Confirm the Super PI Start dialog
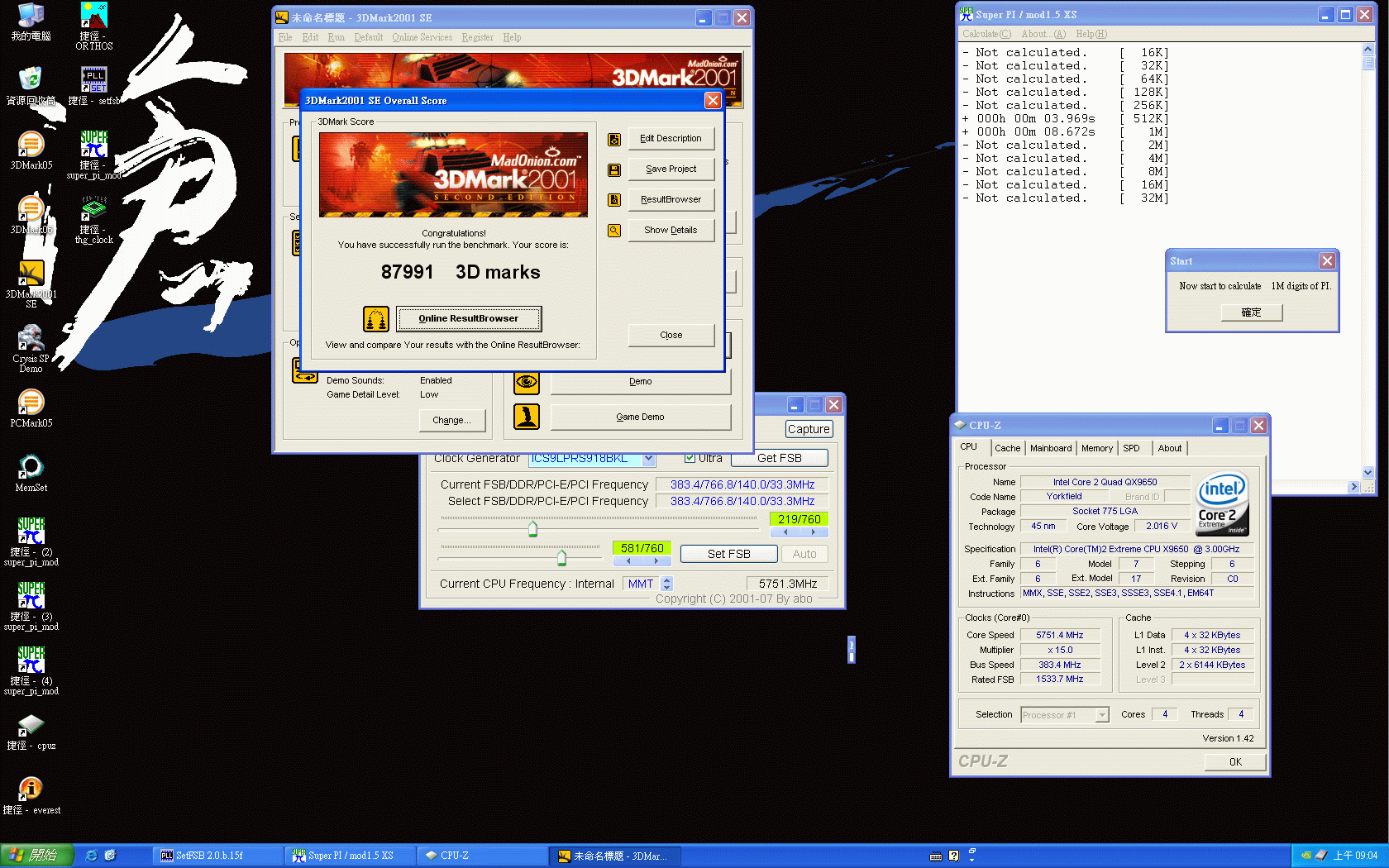The width and height of the screenshot is (1389, 868). [x=1251, y=312]
